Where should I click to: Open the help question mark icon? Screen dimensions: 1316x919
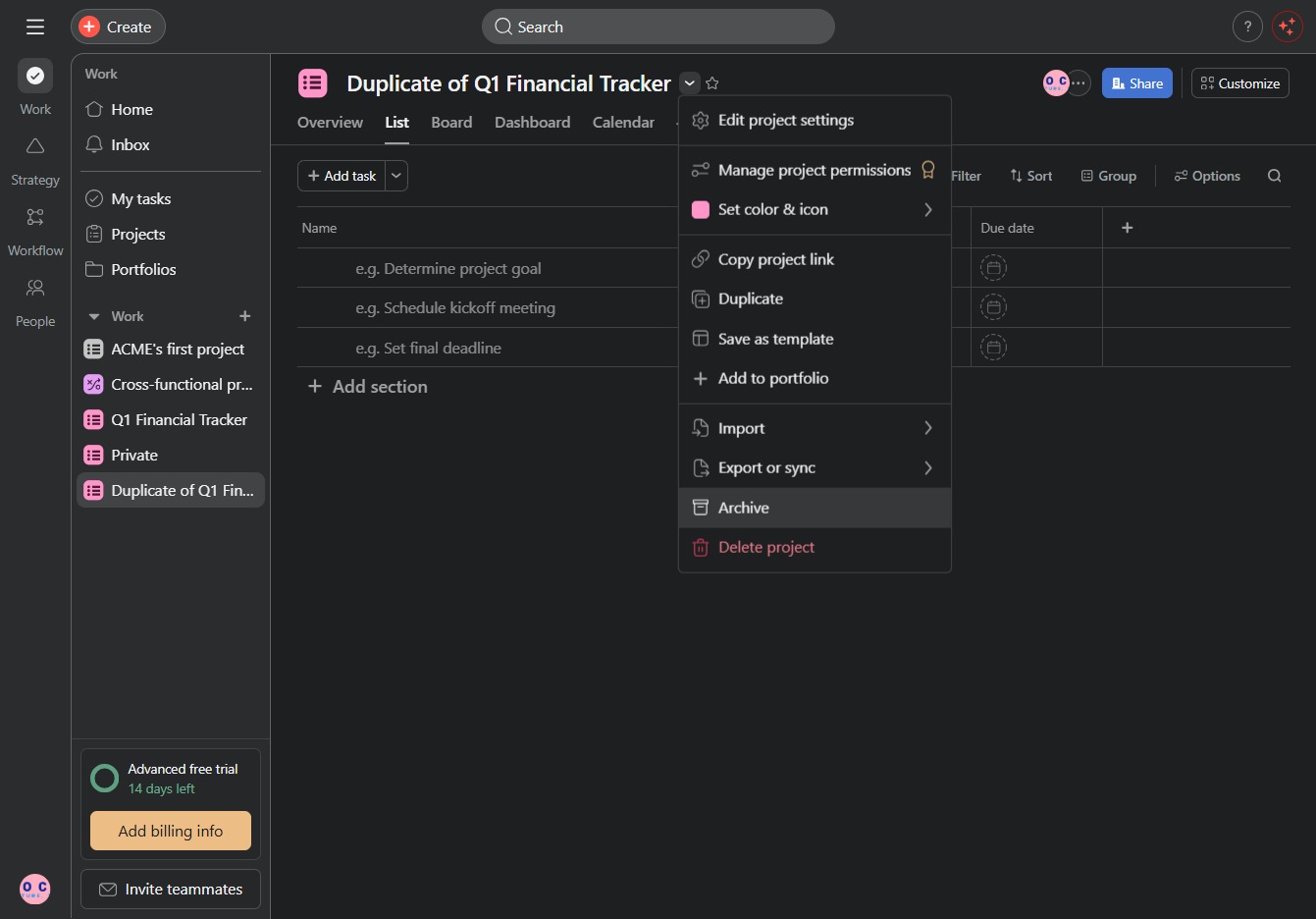point(1247,27)
